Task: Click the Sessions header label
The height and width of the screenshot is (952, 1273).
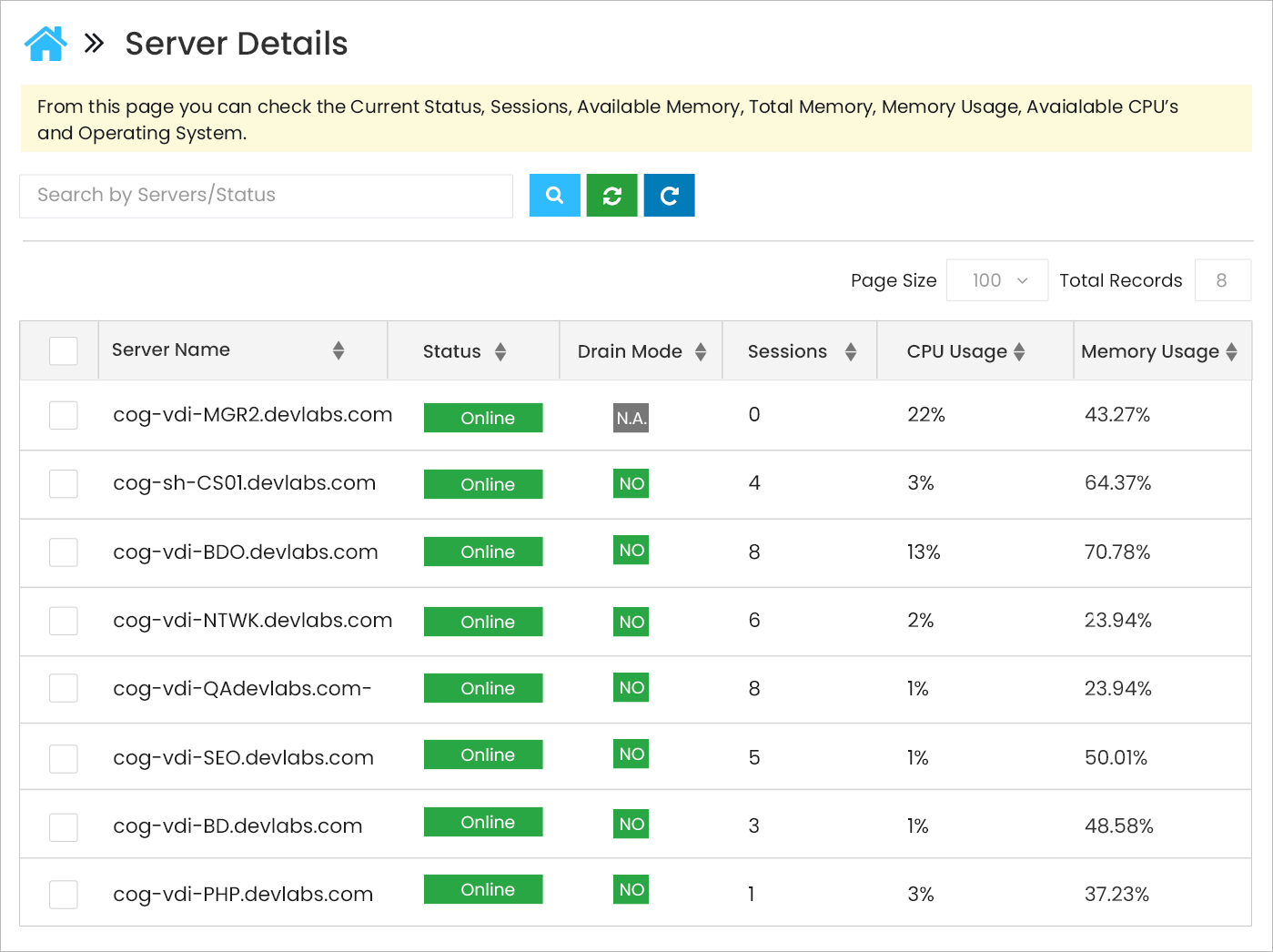Action: coord(788,351)
